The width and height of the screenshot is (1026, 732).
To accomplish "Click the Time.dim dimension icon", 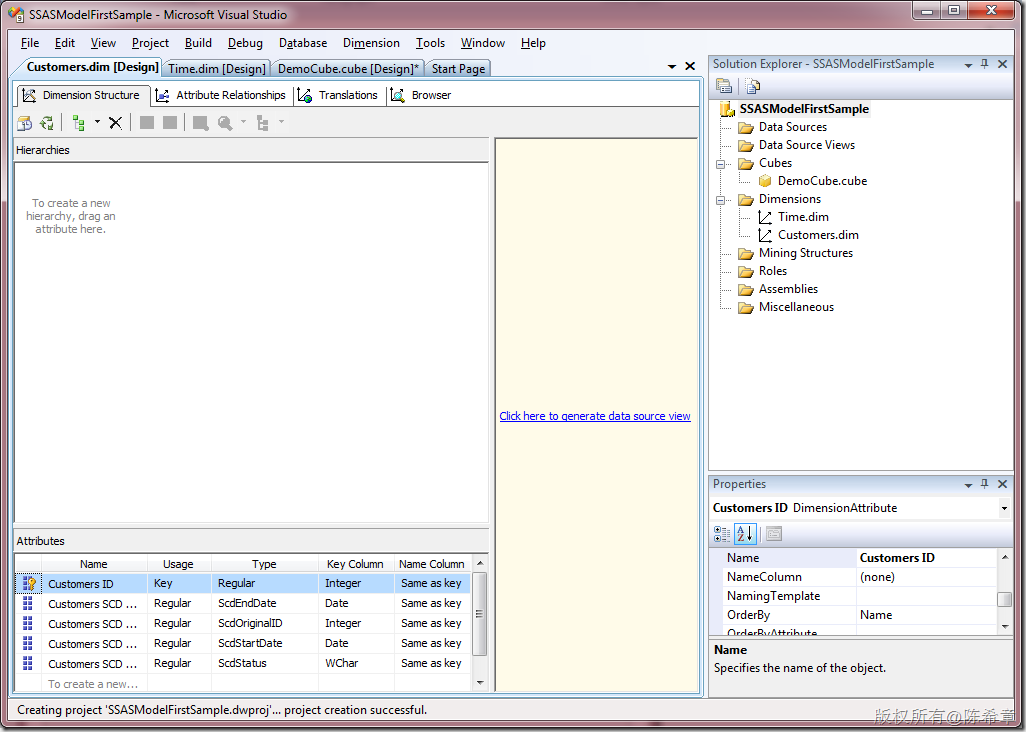I will pyautogui.click(x=765, y=217).
